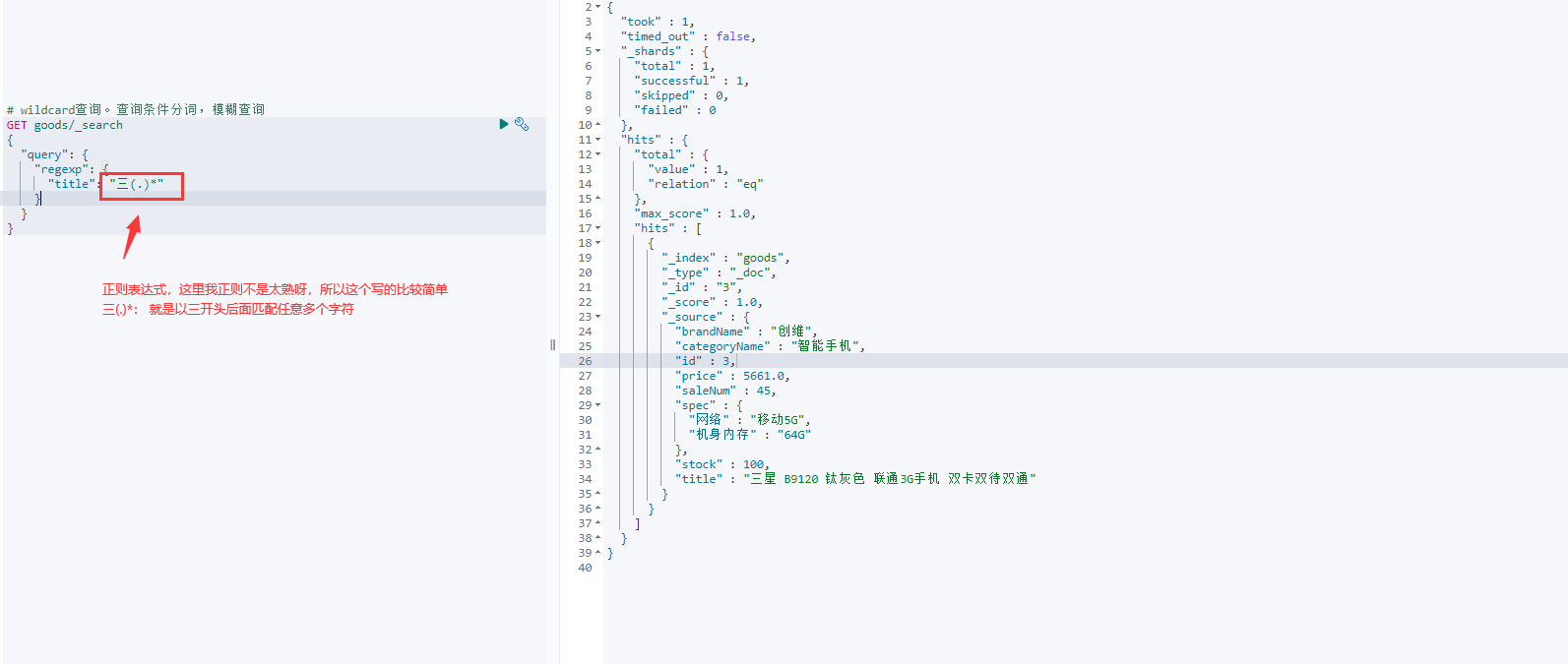
Task: Click the panel divider handle between editor and output
Action: (552, 344)
